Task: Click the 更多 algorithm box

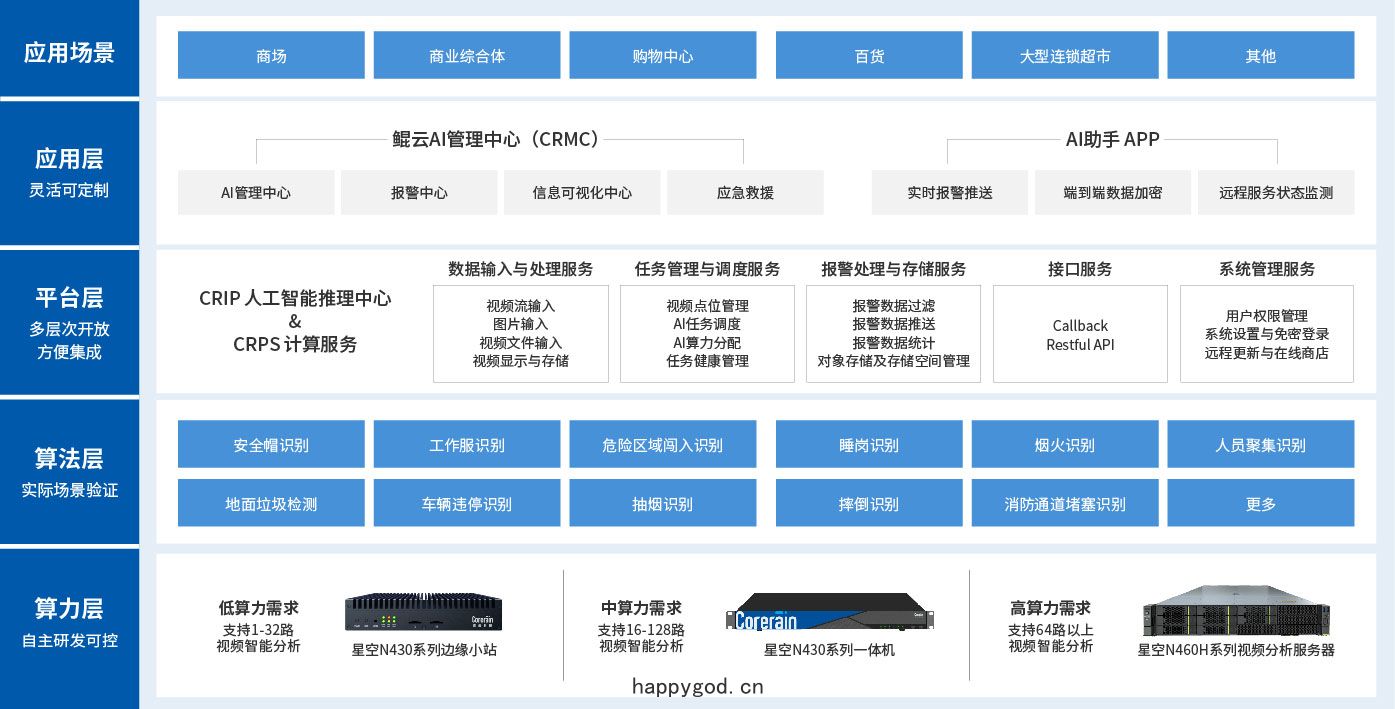Action: click(x=1261, y=503)
